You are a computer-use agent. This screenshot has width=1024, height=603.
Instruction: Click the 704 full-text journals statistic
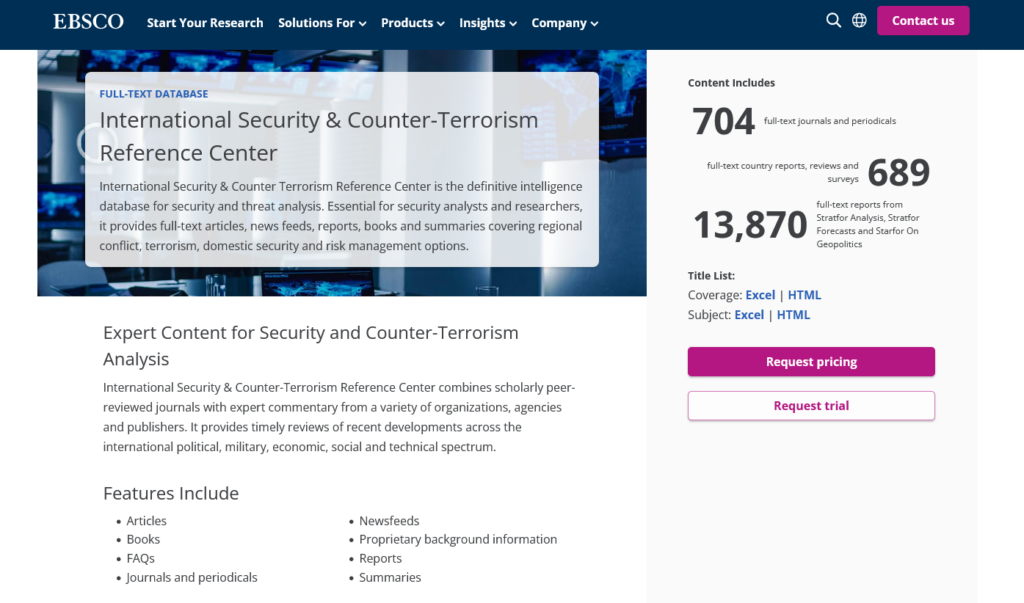click(724, 122)
